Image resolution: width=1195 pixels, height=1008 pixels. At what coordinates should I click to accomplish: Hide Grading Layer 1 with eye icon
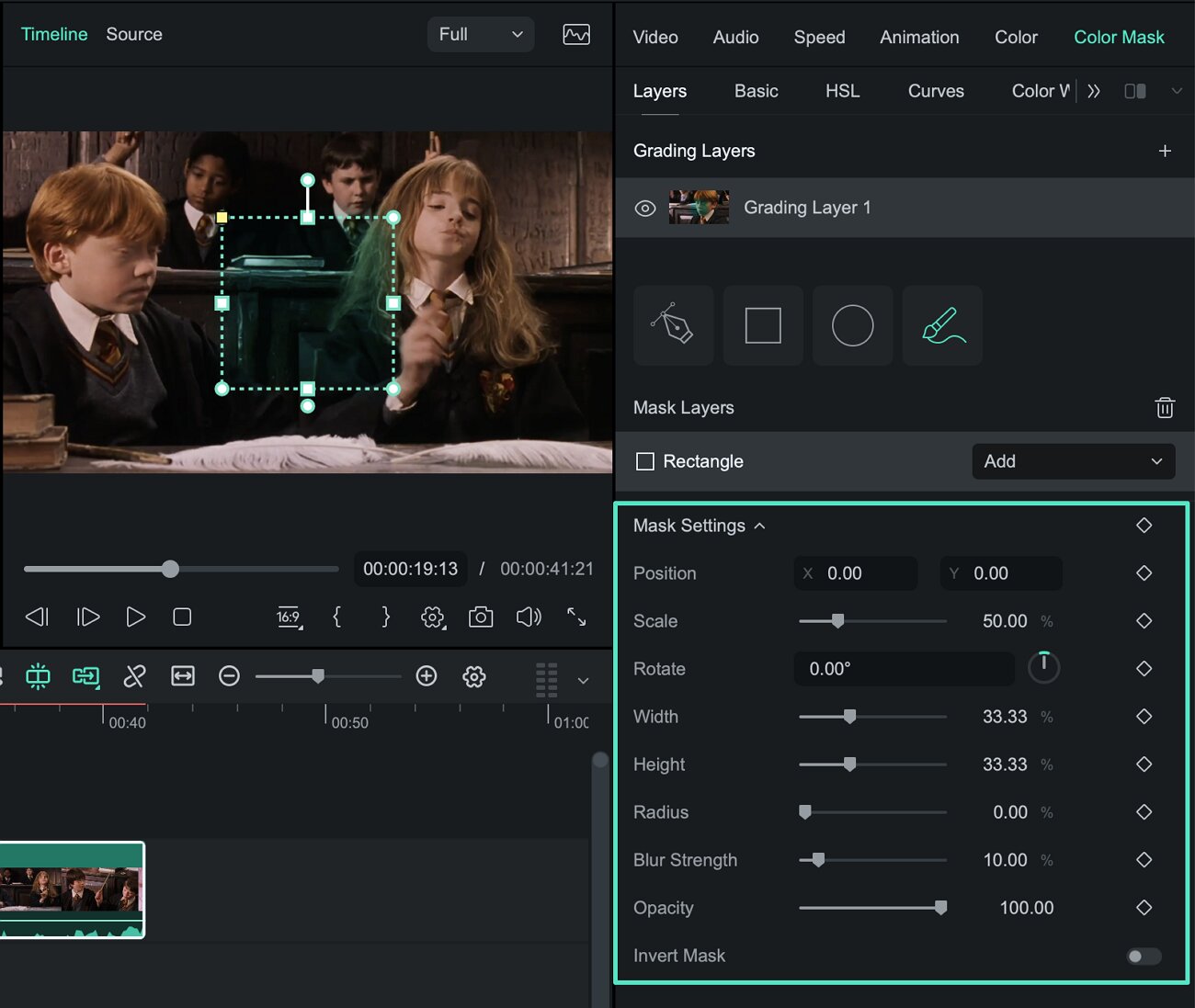pyautogui.click(x=645, y=209)
